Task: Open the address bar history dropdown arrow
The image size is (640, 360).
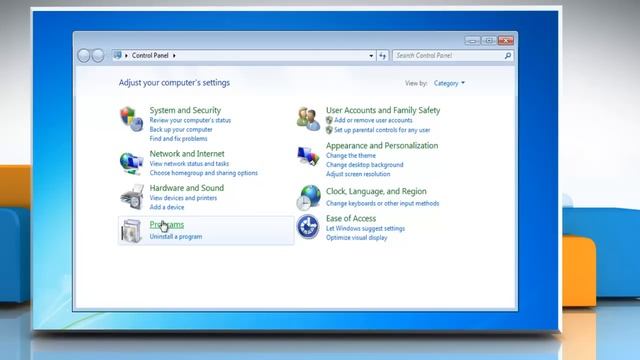Action: click(371, 56)
